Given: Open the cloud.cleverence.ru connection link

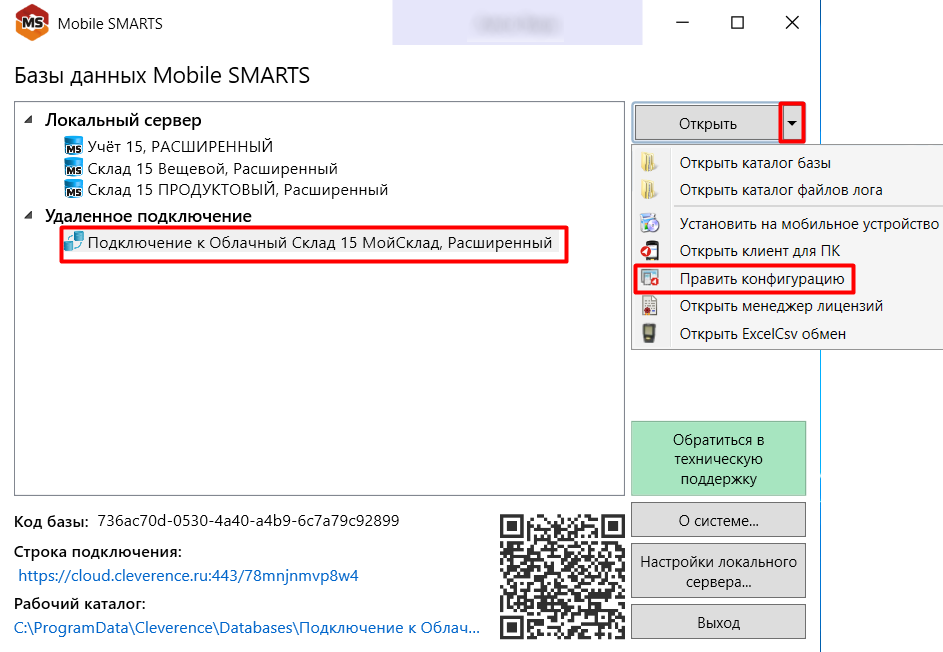Looking at the screenshot, I should click(x=188, y=576).
